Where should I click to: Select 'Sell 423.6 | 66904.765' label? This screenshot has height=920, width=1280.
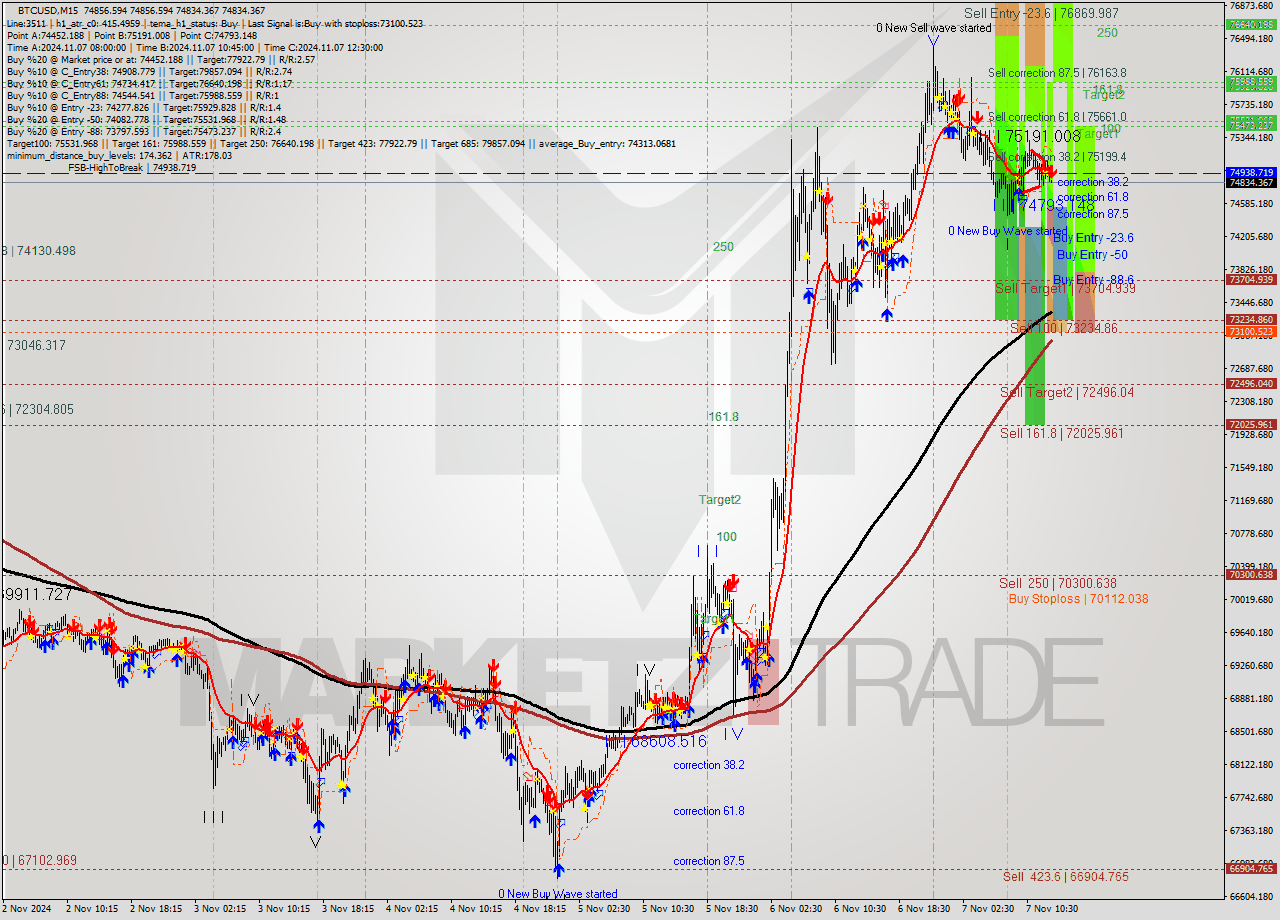pos(1066,877)
